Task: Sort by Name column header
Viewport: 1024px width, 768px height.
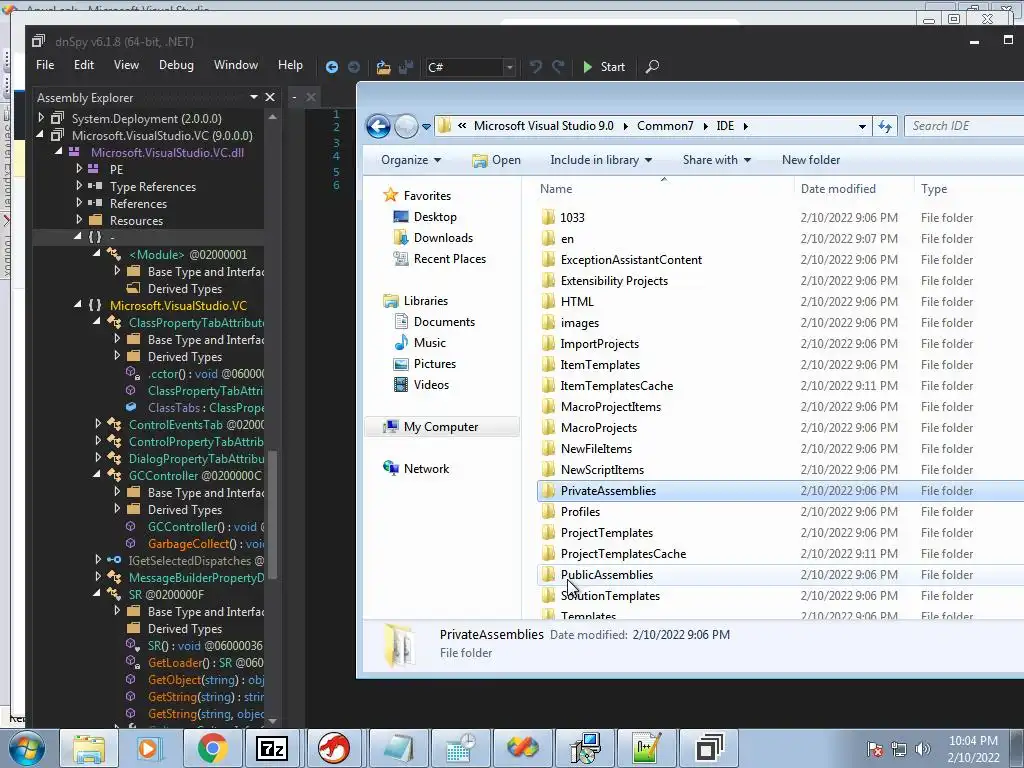Action: [664, 189]
